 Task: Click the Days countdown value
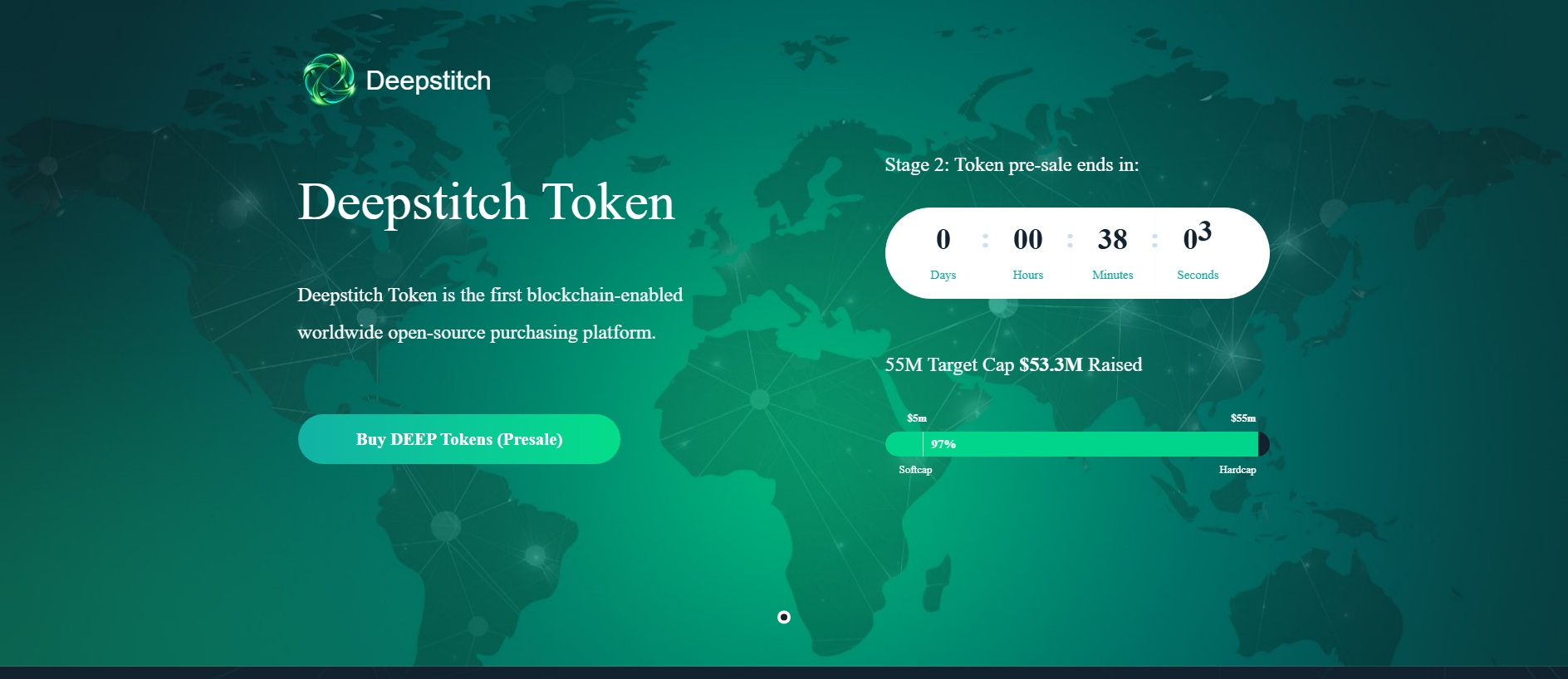[943, 239]
